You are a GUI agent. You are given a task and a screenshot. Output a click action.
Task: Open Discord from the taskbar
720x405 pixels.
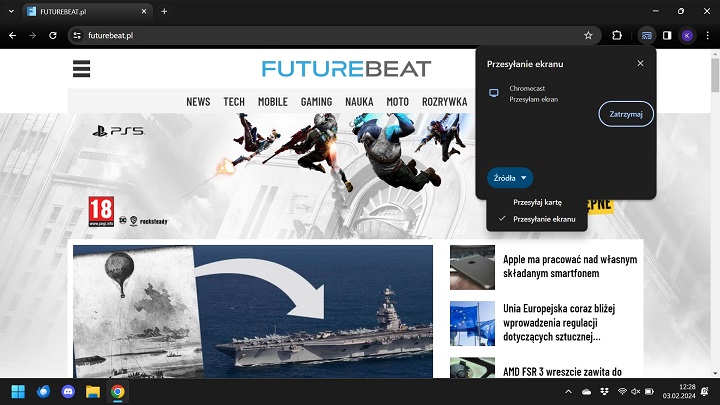click(x=68, y=391)
